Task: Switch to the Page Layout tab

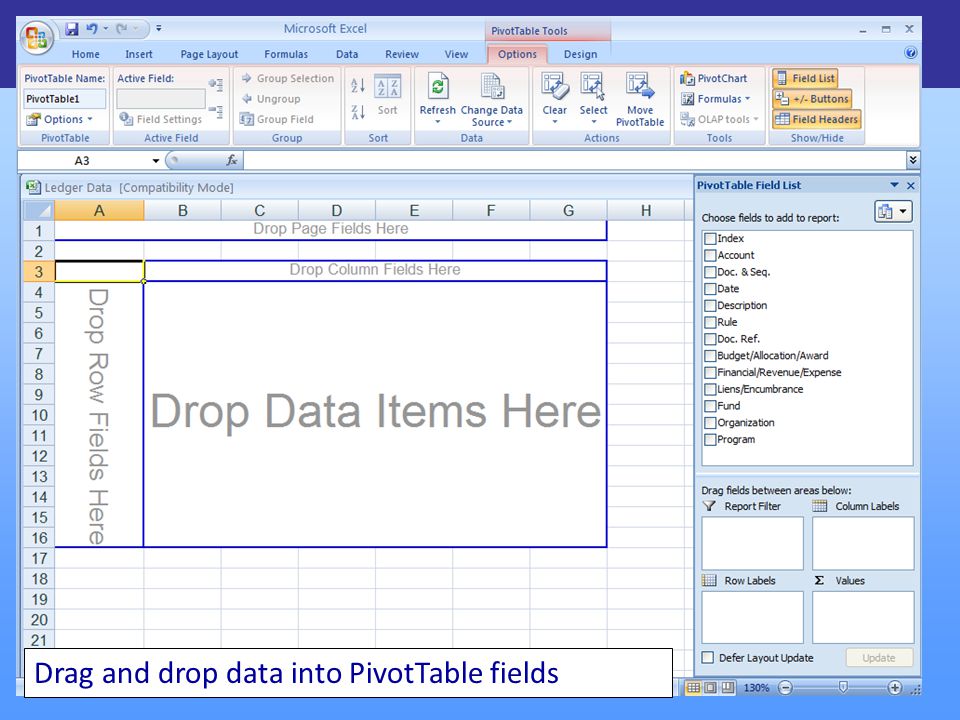Action: [209, 54]
